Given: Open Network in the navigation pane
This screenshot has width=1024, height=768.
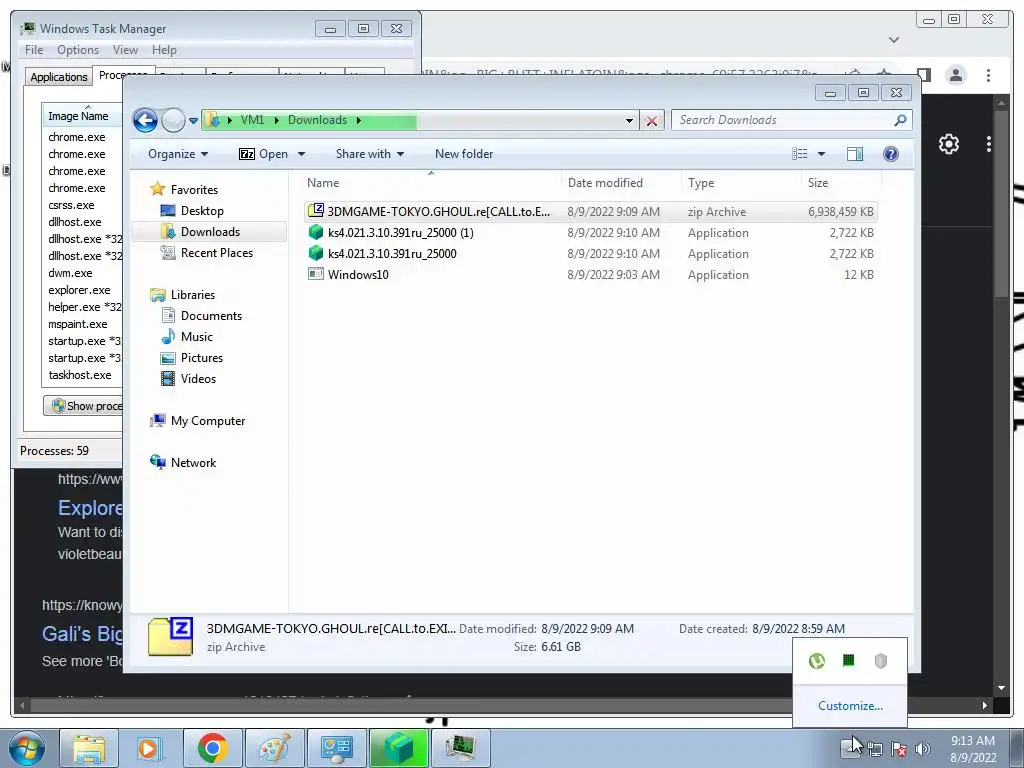Looking at the screenshot, I should tap(193, 462).
